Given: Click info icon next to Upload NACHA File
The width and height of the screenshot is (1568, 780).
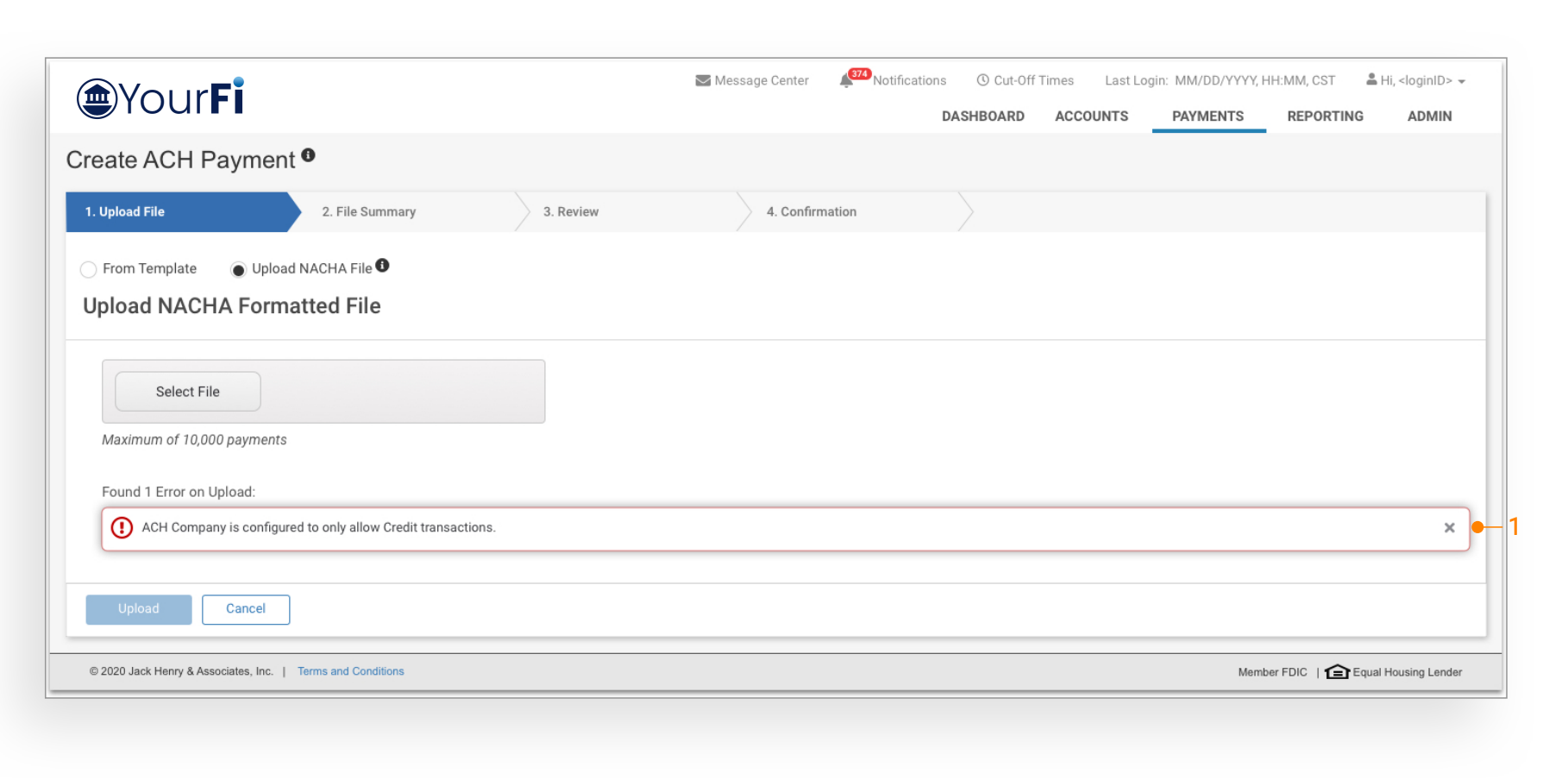Looking at the screenshot, I should [382, 266].
